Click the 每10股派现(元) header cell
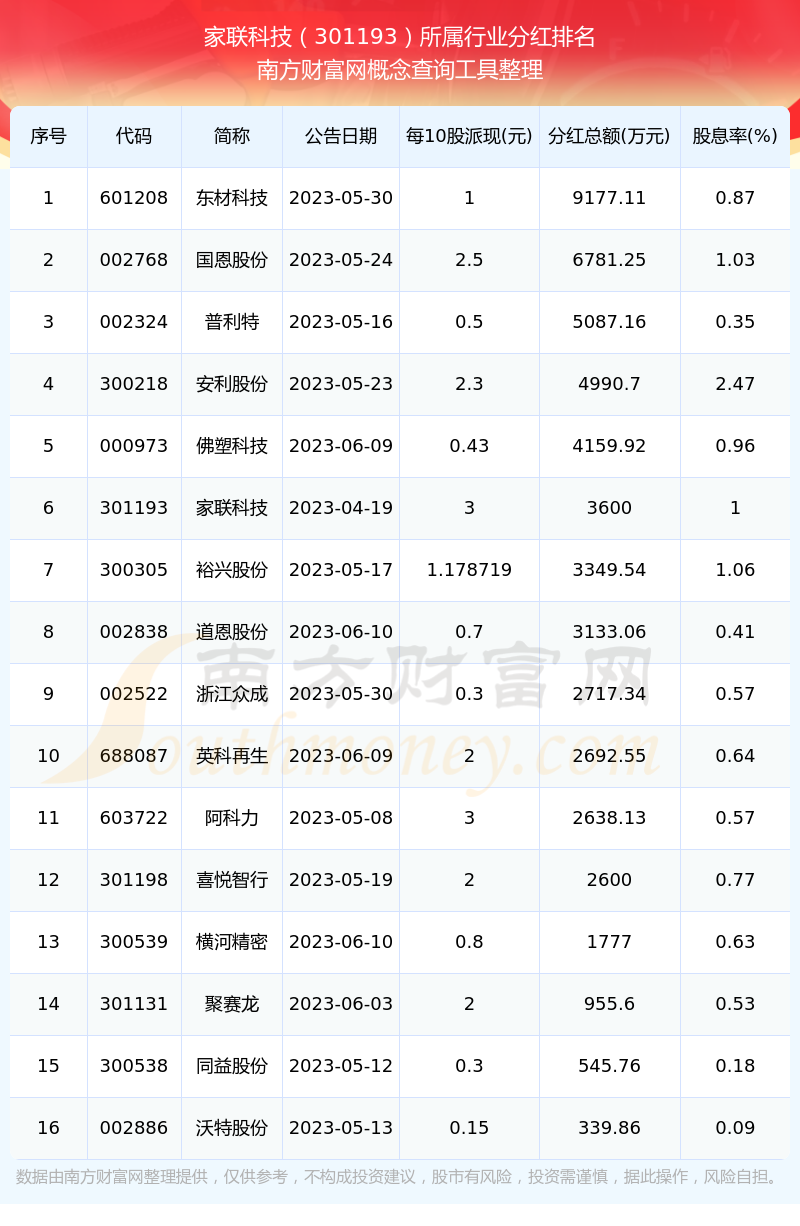Screen dimensions: 800x1226 coord(469,136)
